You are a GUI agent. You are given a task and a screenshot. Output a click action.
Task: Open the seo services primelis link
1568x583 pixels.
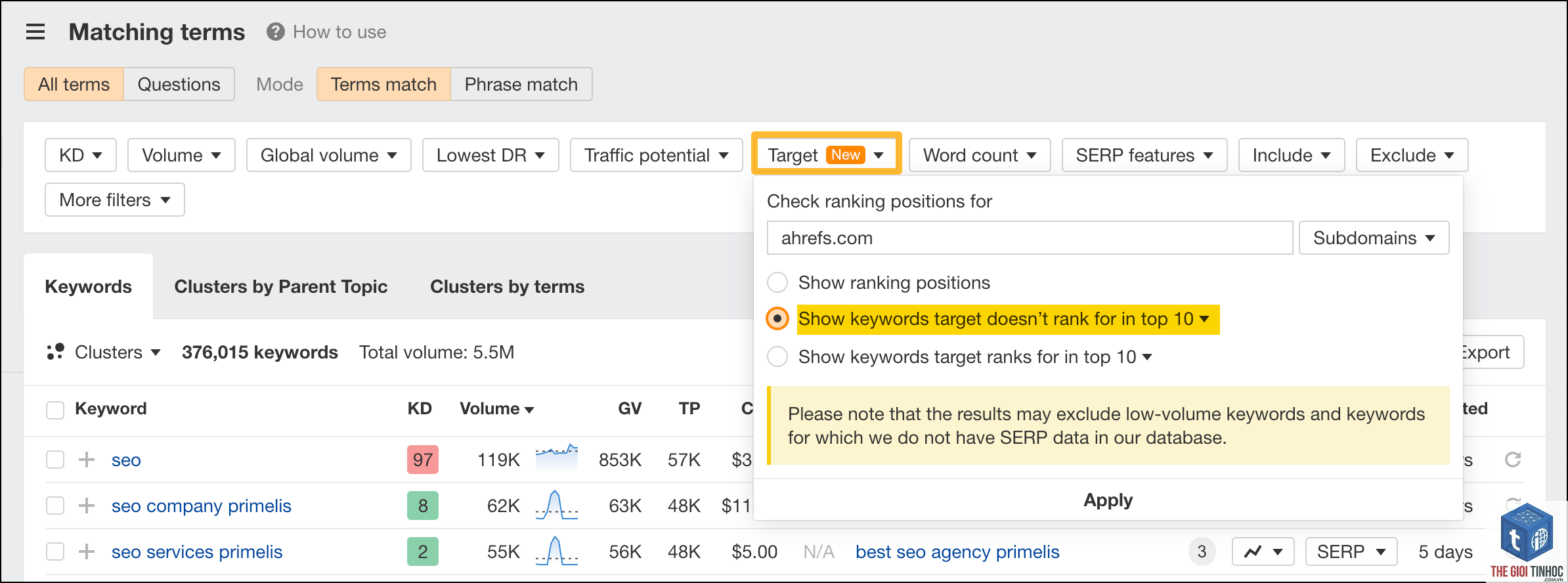(197, 551)
